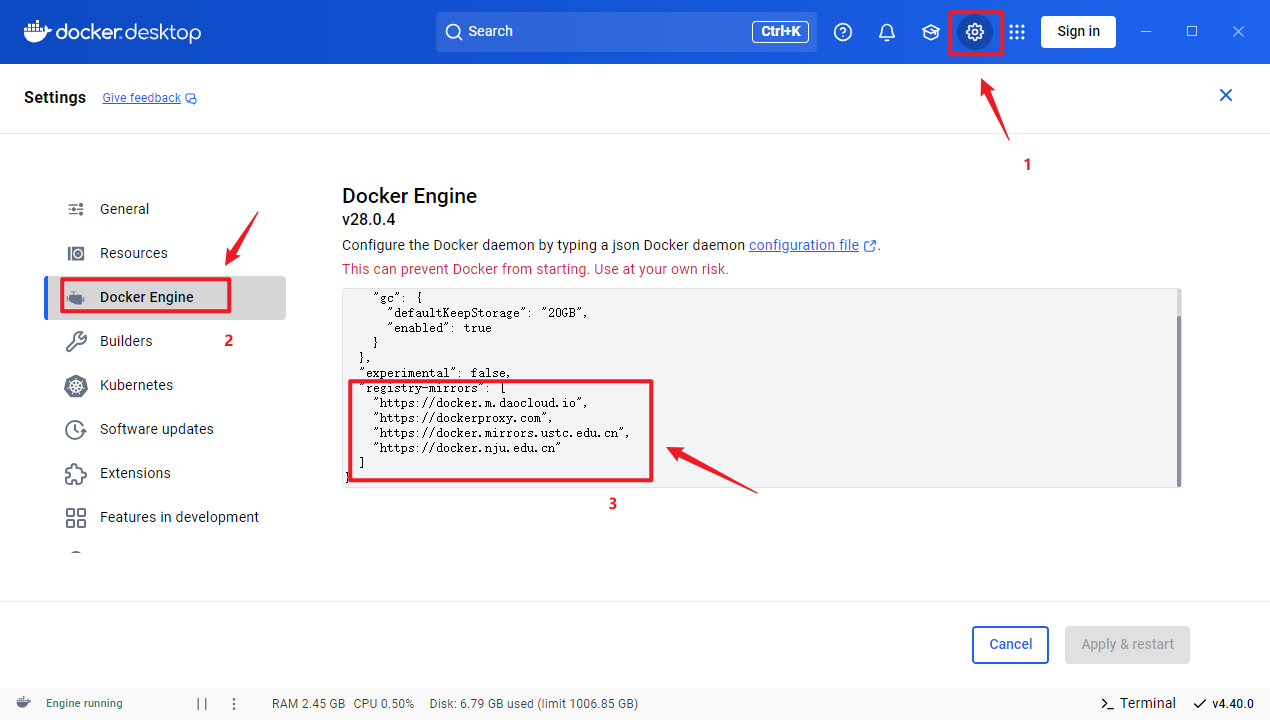Select Docker Engine in settings sidebar
Screen dimensions: 1270x720
165,297
